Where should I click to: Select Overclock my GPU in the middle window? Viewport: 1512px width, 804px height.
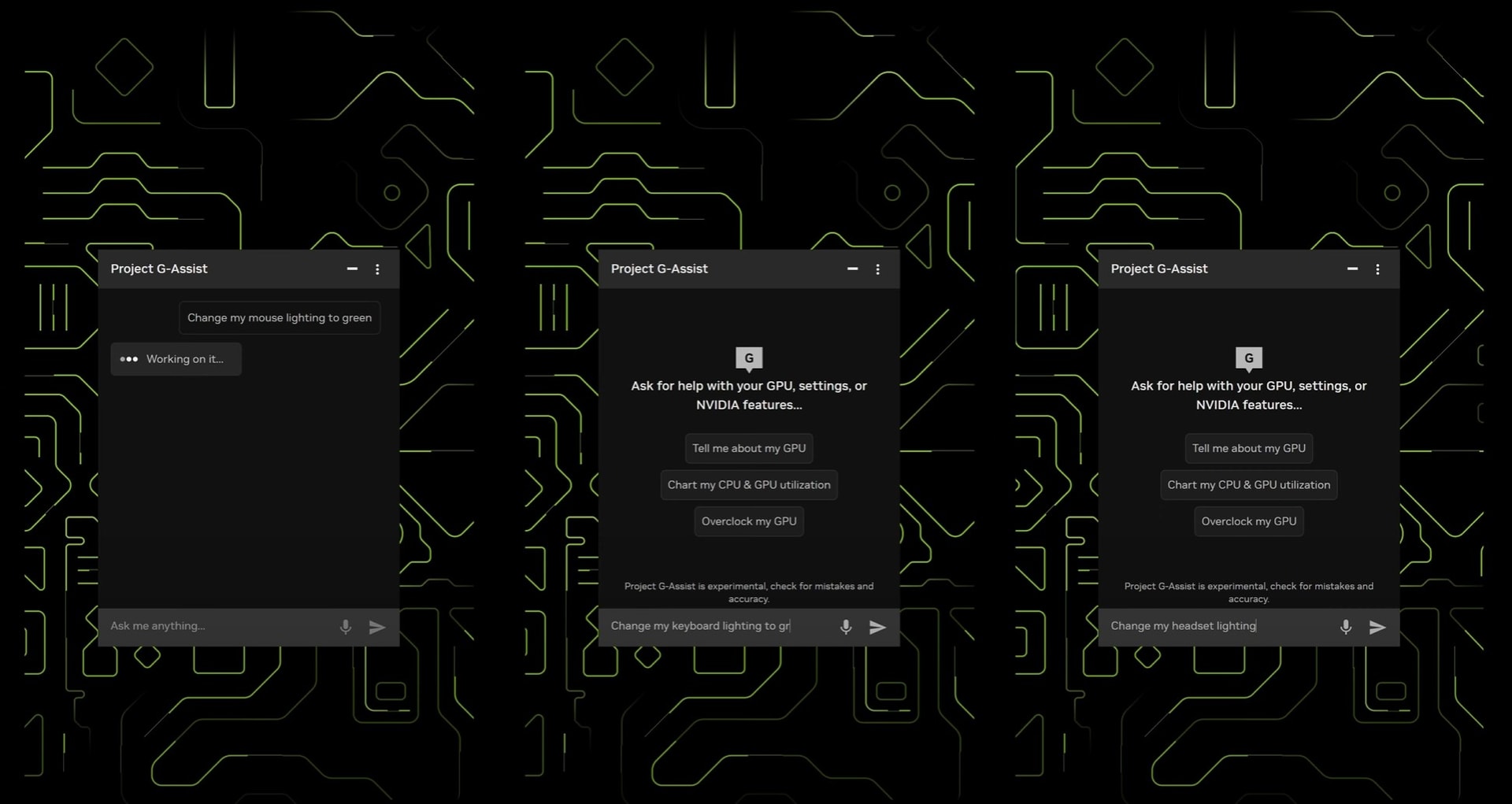[749, 521]
